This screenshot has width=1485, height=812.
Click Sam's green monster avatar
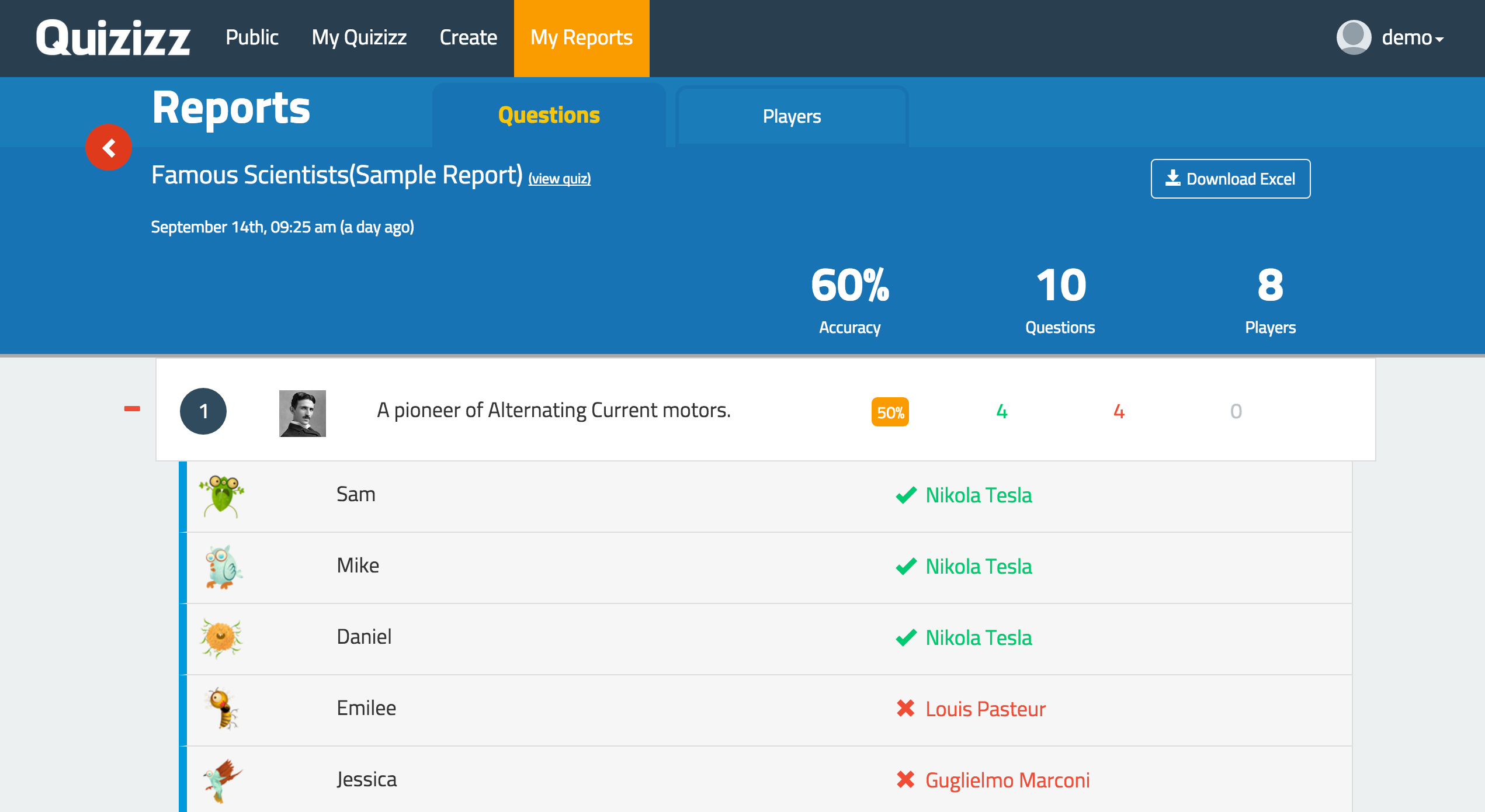221,496
